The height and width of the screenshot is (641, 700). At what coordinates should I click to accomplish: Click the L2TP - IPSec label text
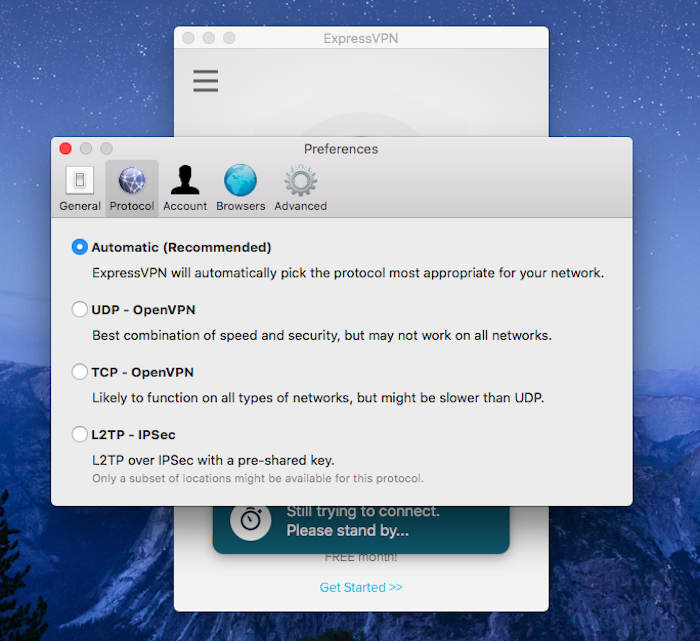click(x=133, y=435)
